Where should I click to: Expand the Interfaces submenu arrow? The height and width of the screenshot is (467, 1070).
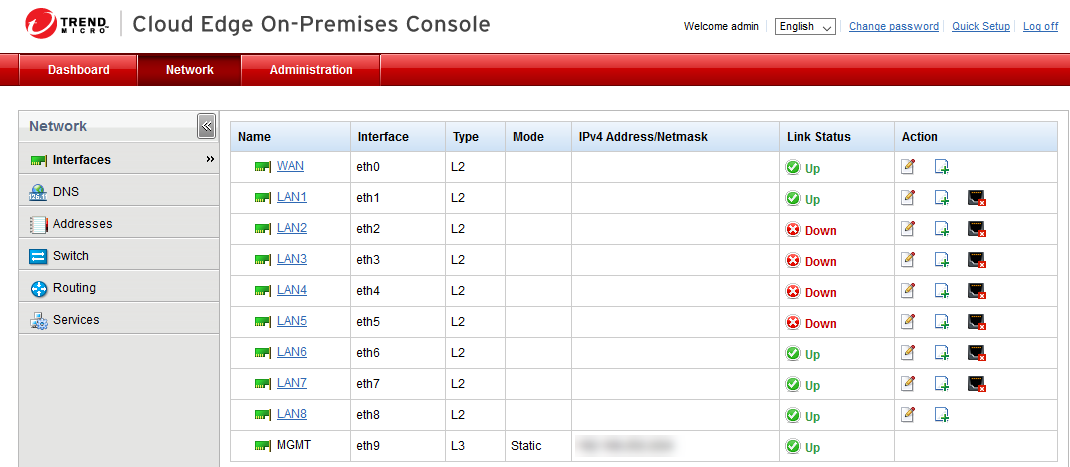click(x=210, y=159)
